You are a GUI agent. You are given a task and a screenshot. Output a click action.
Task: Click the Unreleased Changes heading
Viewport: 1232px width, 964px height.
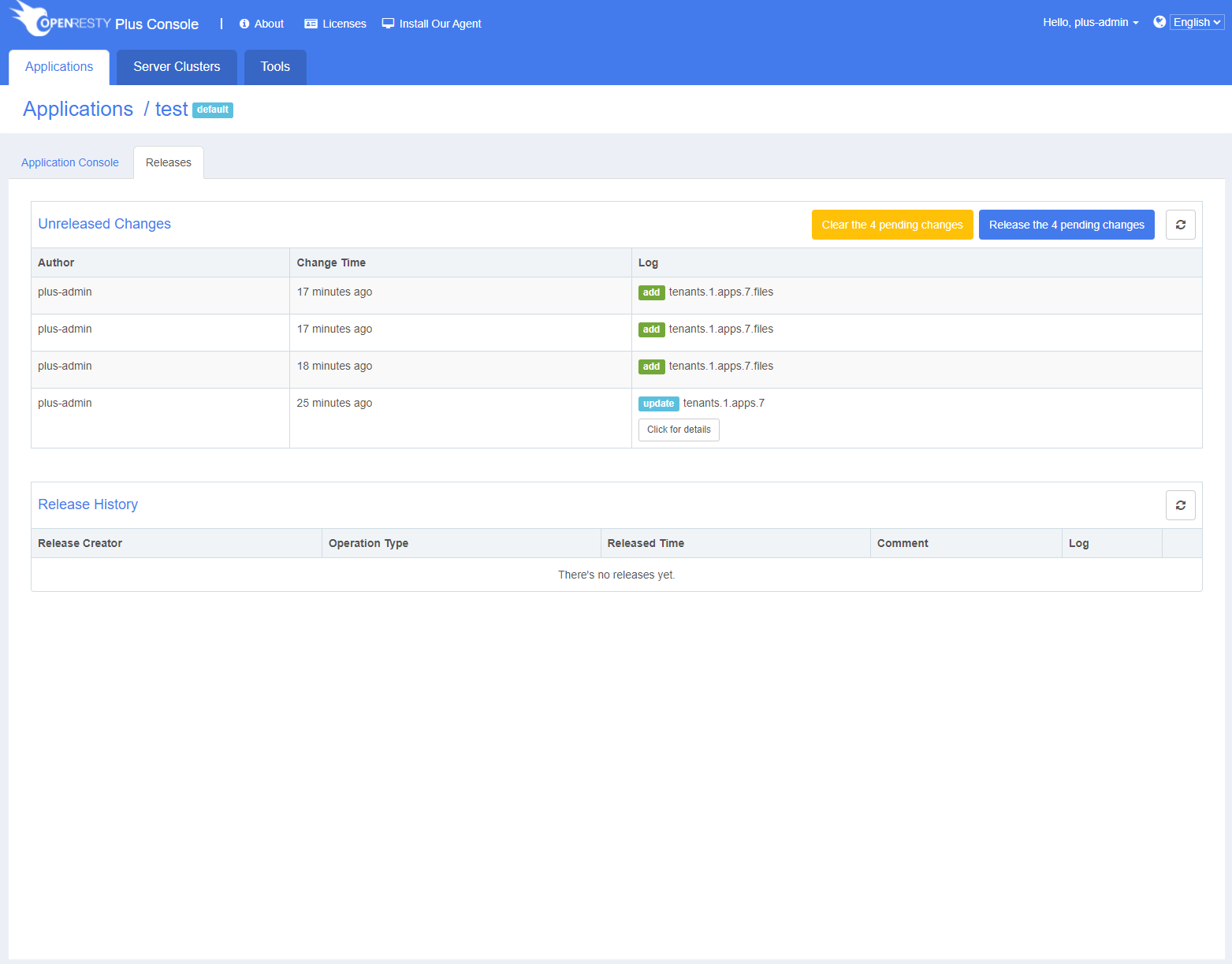(x=104, y=224)
